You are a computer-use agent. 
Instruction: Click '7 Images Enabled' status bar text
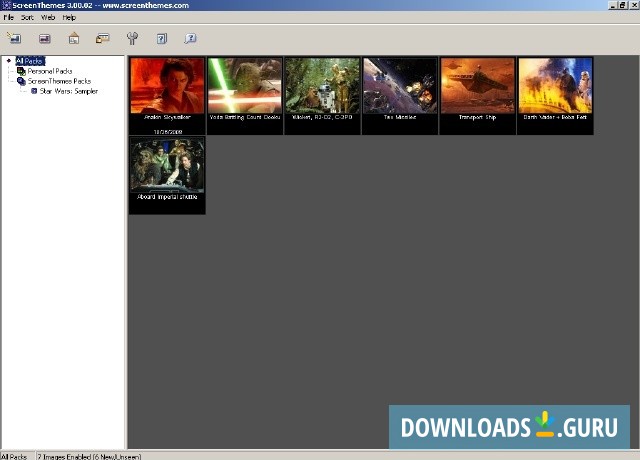[x=89, y=456]
